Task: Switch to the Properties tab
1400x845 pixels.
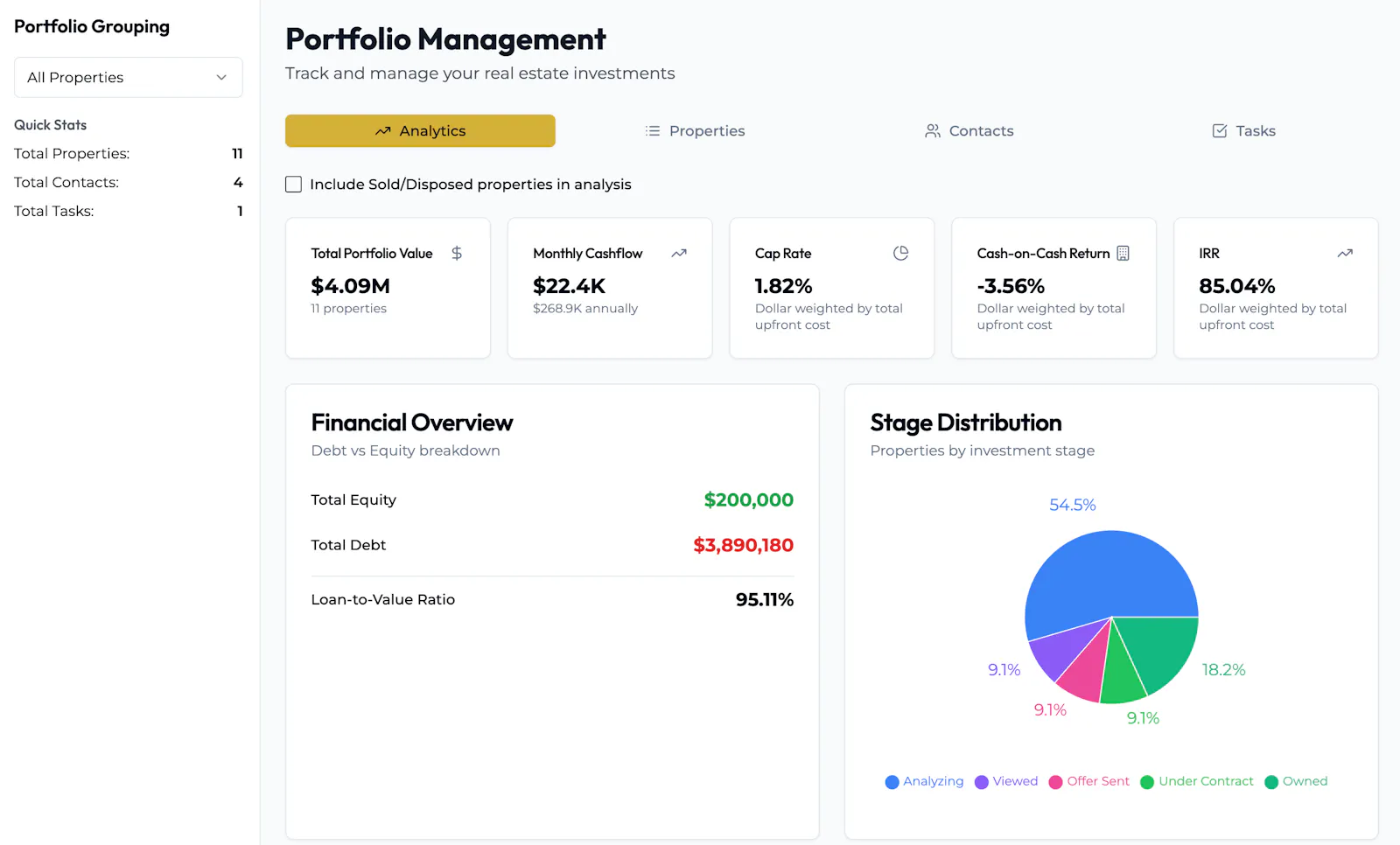Action: [695, 131]
